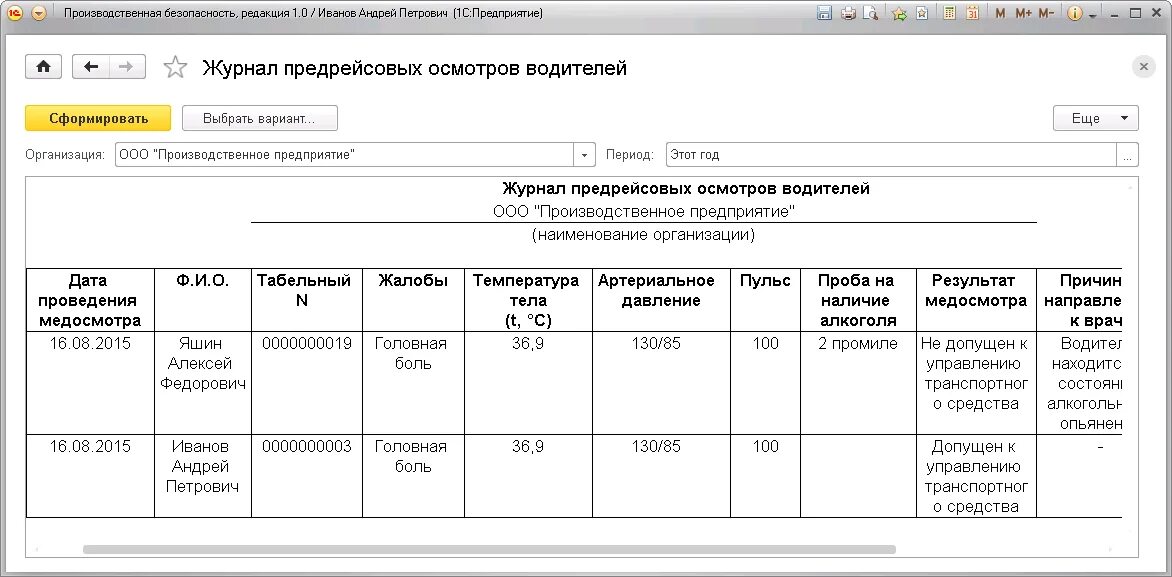Image resolution: width=1172 pixels, height=577 pixels.
Task: Select Головная боль cell in Иванов row
Action: (x=413, y=476)
